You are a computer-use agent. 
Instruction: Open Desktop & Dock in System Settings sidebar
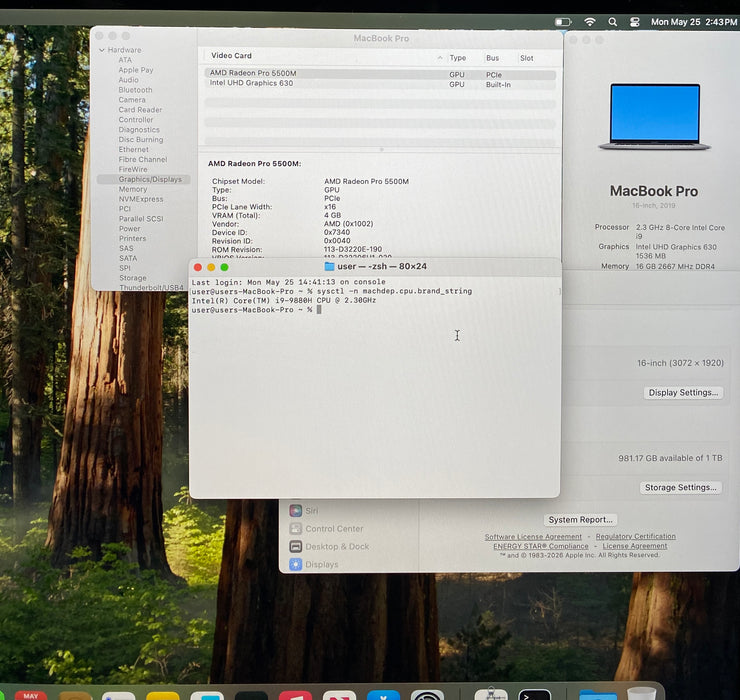pos(329,547)
